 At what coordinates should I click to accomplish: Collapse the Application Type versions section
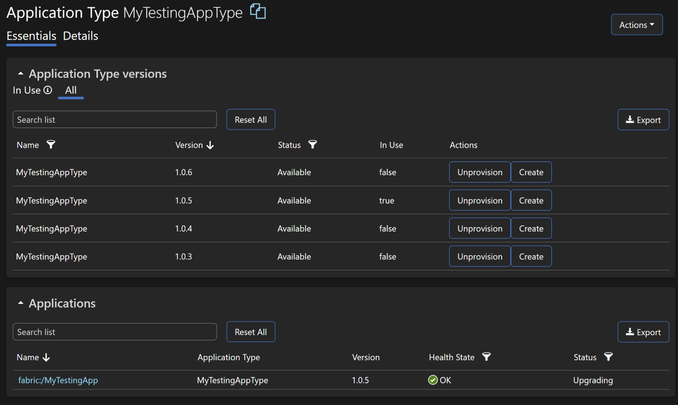click(20, 74)
